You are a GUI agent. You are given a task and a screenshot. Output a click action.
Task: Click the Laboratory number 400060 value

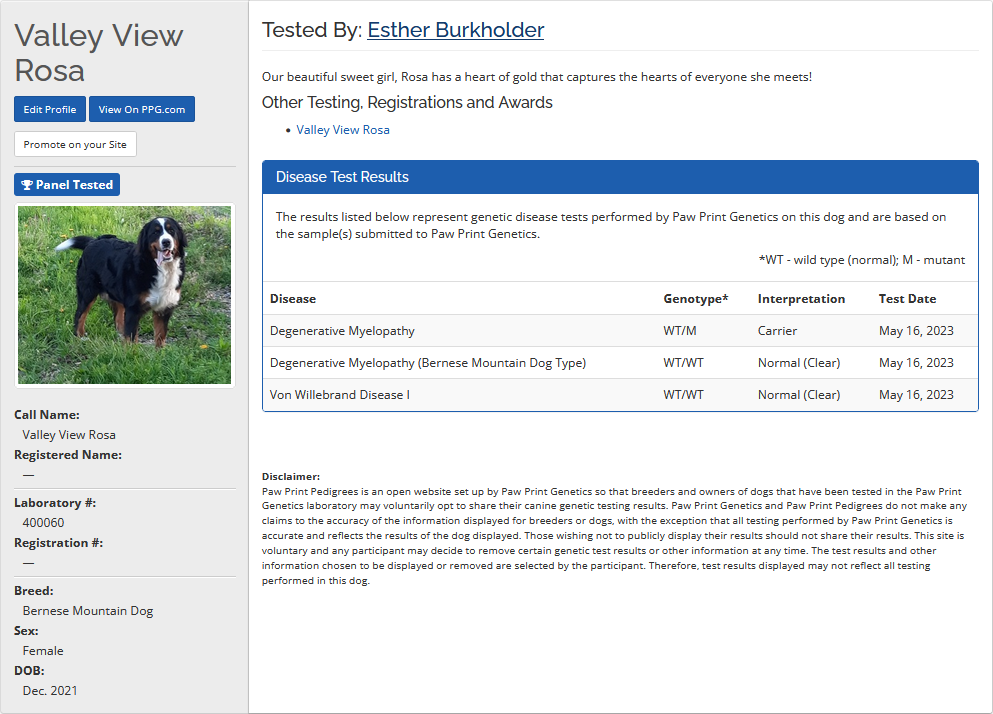pyautogui.click(x=43, y=523)
